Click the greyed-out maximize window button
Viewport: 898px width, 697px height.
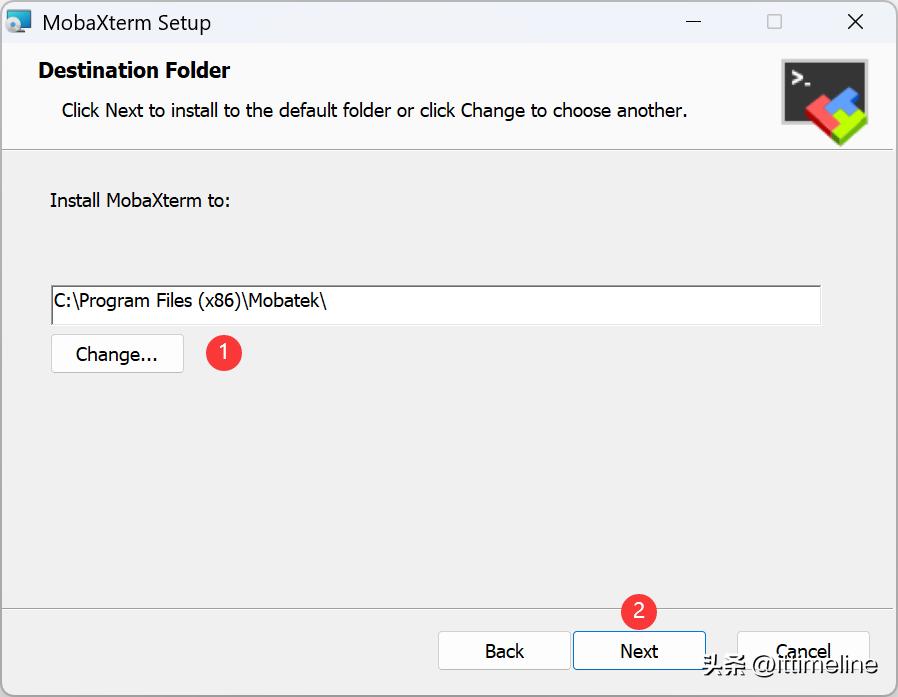point(774,22)
